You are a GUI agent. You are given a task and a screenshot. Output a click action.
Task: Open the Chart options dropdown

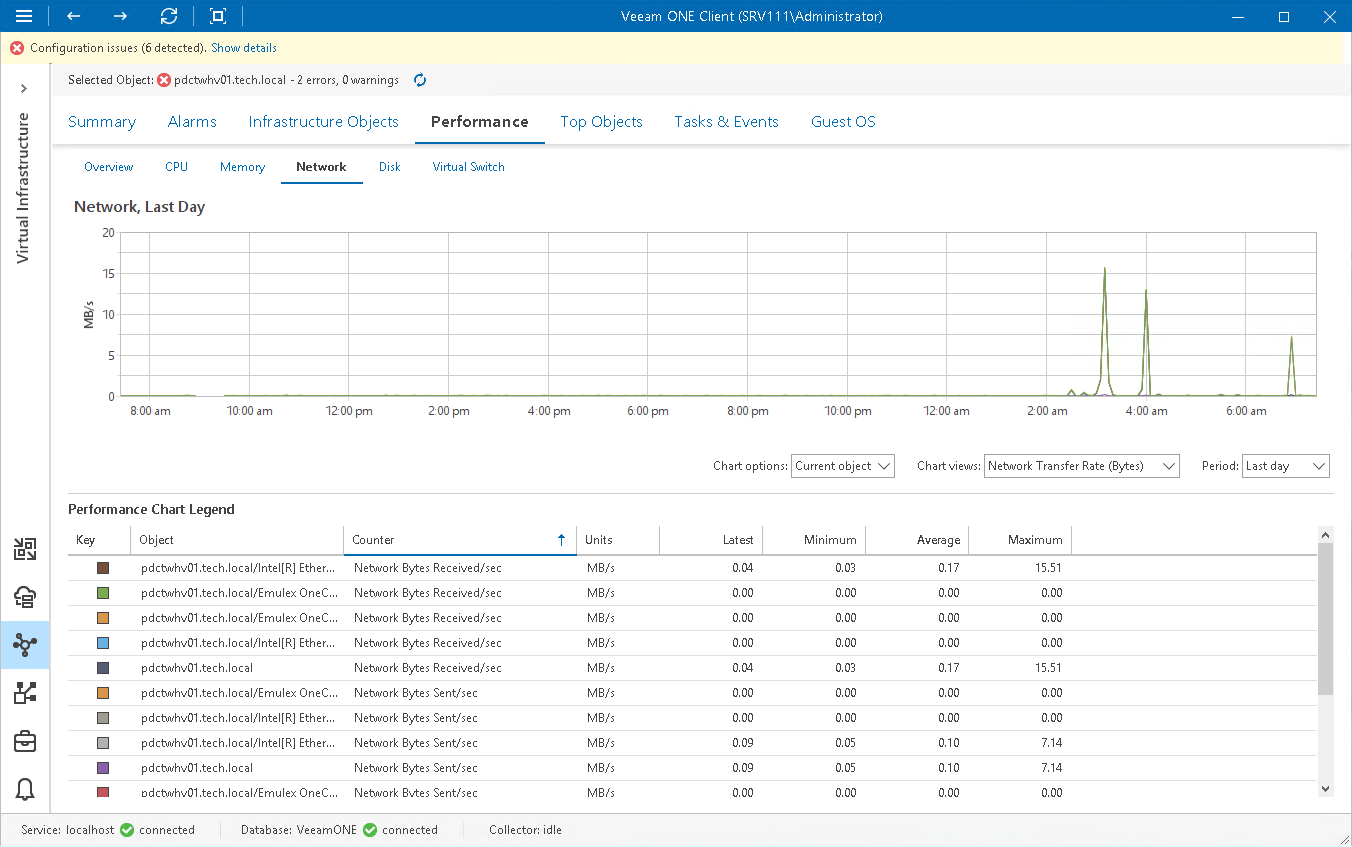point(842,465)
